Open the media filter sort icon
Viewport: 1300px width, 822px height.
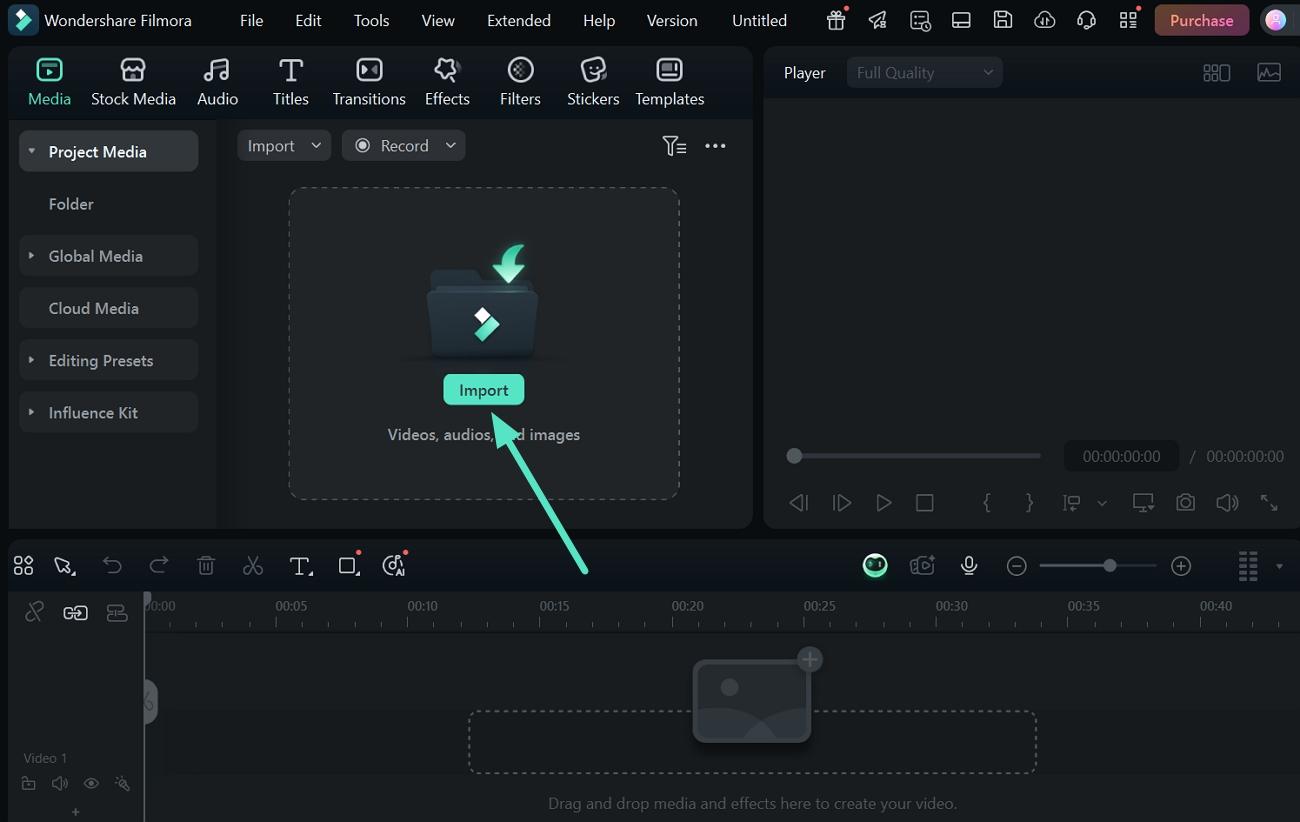pos(674,146)
